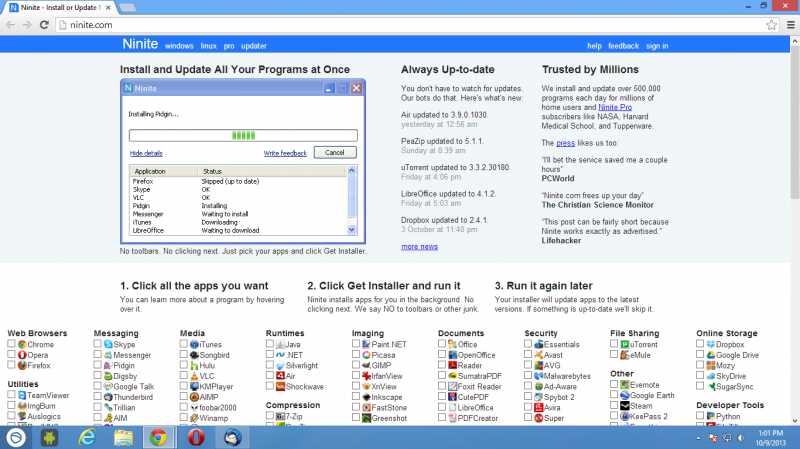Open the feedback link in header

(623, 46)
